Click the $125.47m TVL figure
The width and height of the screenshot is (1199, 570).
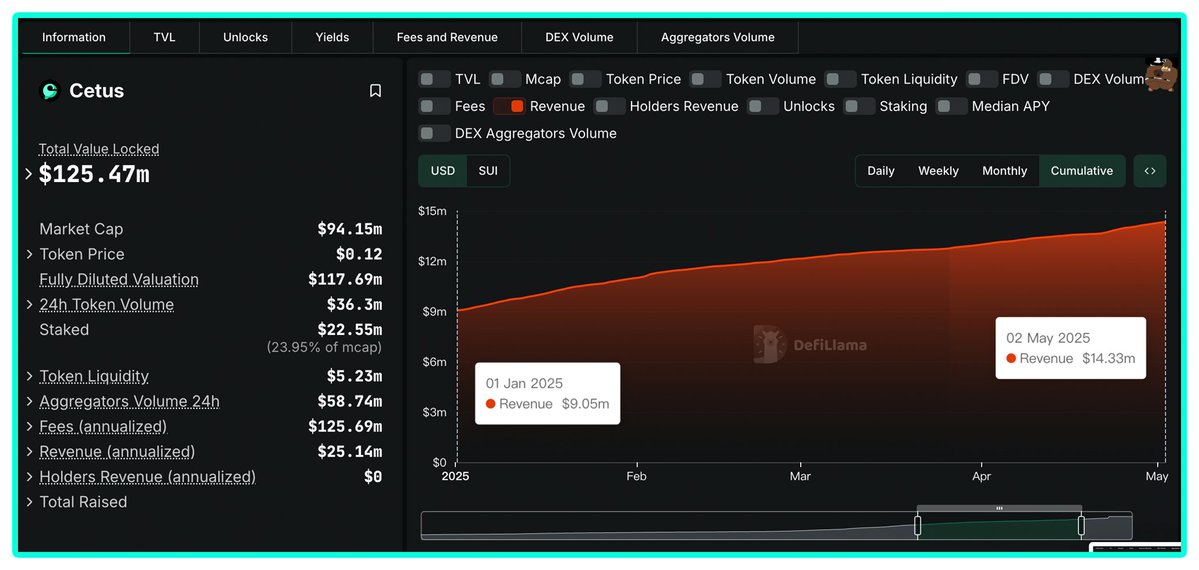(x=94, y=174)
